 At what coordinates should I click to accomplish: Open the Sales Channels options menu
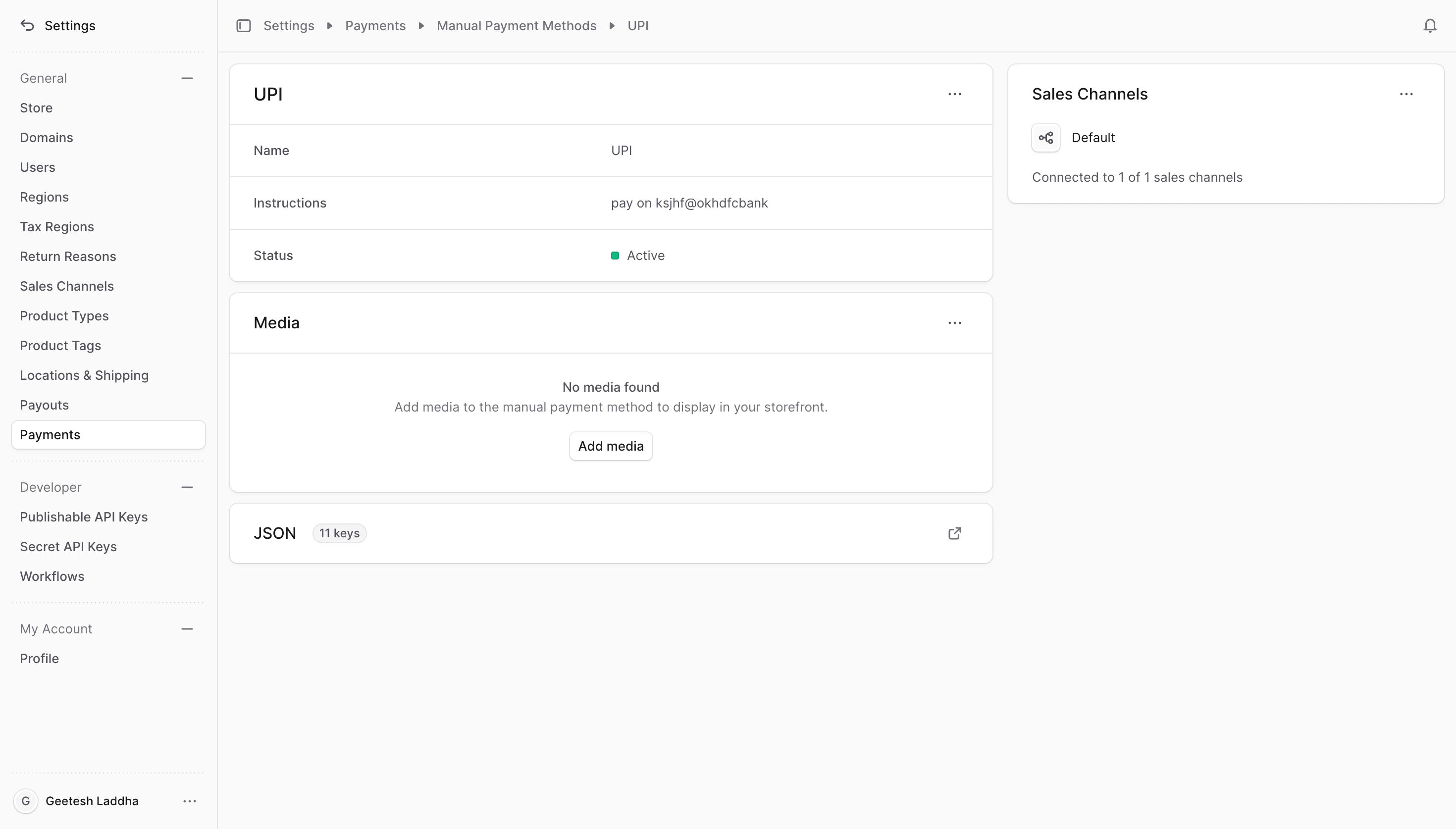click(x=1406, y=94)
